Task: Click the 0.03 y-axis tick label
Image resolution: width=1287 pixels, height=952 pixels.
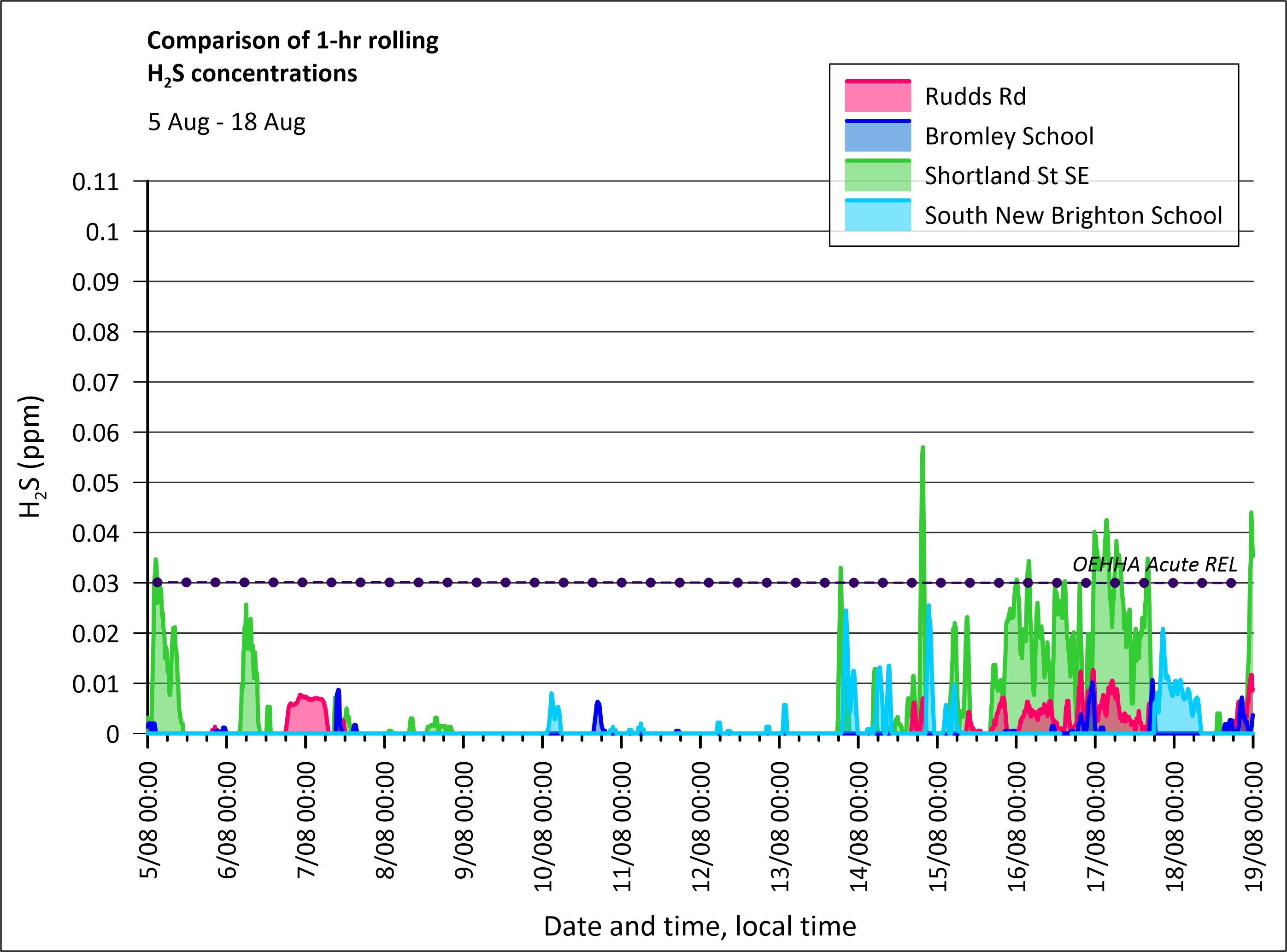Action: coord(95,584)
